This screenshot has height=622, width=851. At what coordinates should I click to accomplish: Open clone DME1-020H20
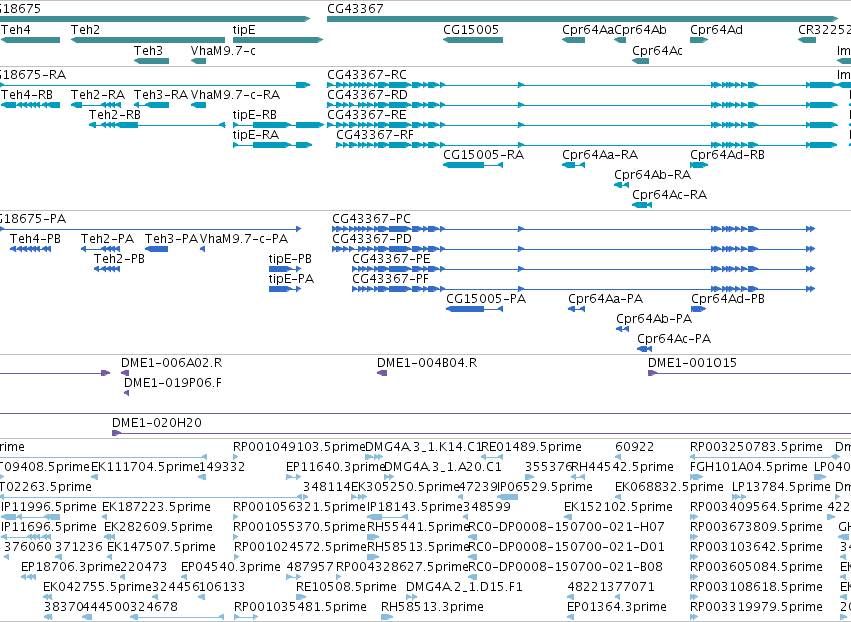[x=481, y=433]
